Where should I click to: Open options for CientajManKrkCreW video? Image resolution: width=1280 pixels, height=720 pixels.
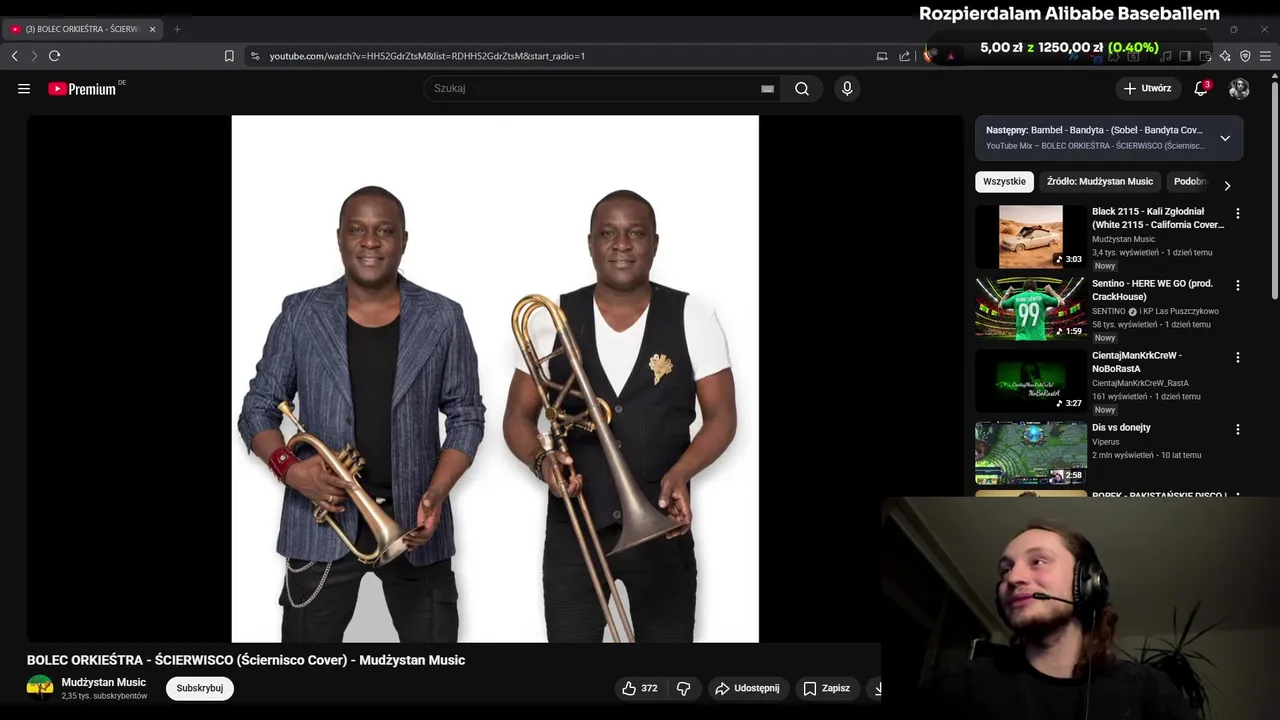tap(1238, 357)
